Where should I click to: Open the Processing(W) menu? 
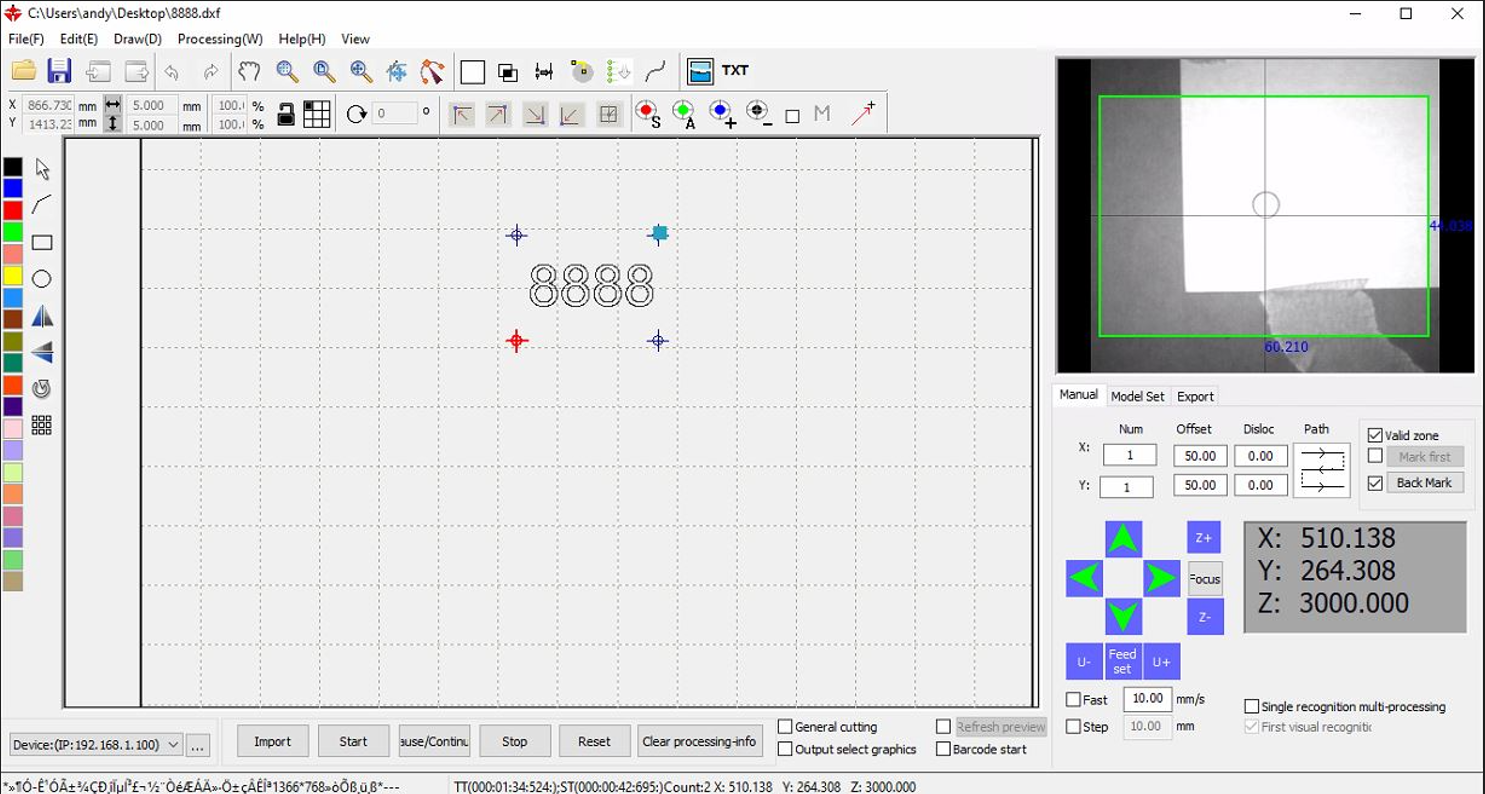pos(220,39)
